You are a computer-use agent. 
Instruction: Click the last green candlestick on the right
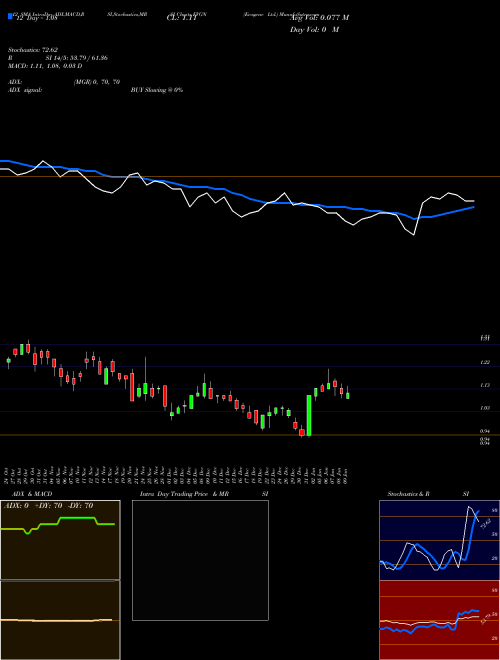coord(348,394)
